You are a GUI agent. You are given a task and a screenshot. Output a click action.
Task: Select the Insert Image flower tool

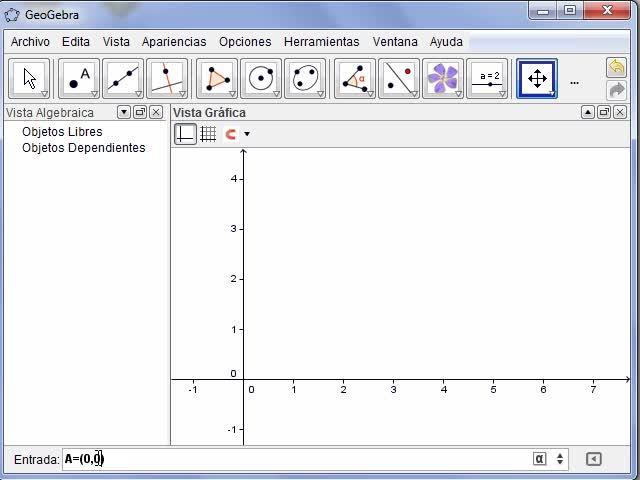click(x=443, y=79)
